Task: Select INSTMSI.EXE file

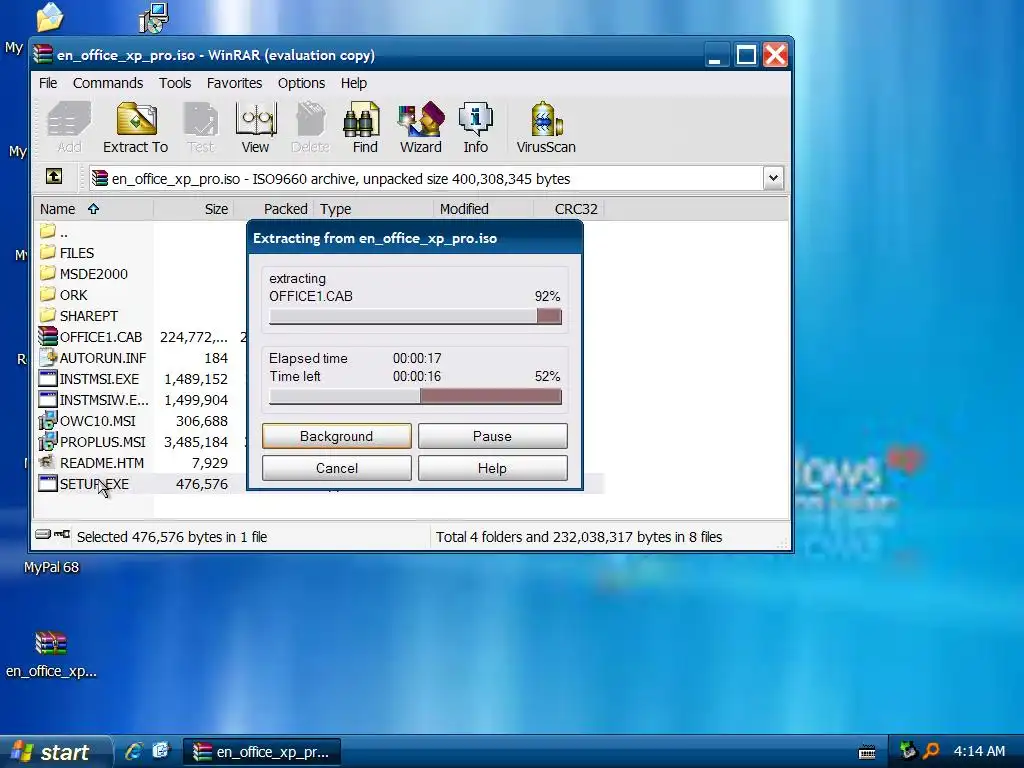Action: coord(89,379)
